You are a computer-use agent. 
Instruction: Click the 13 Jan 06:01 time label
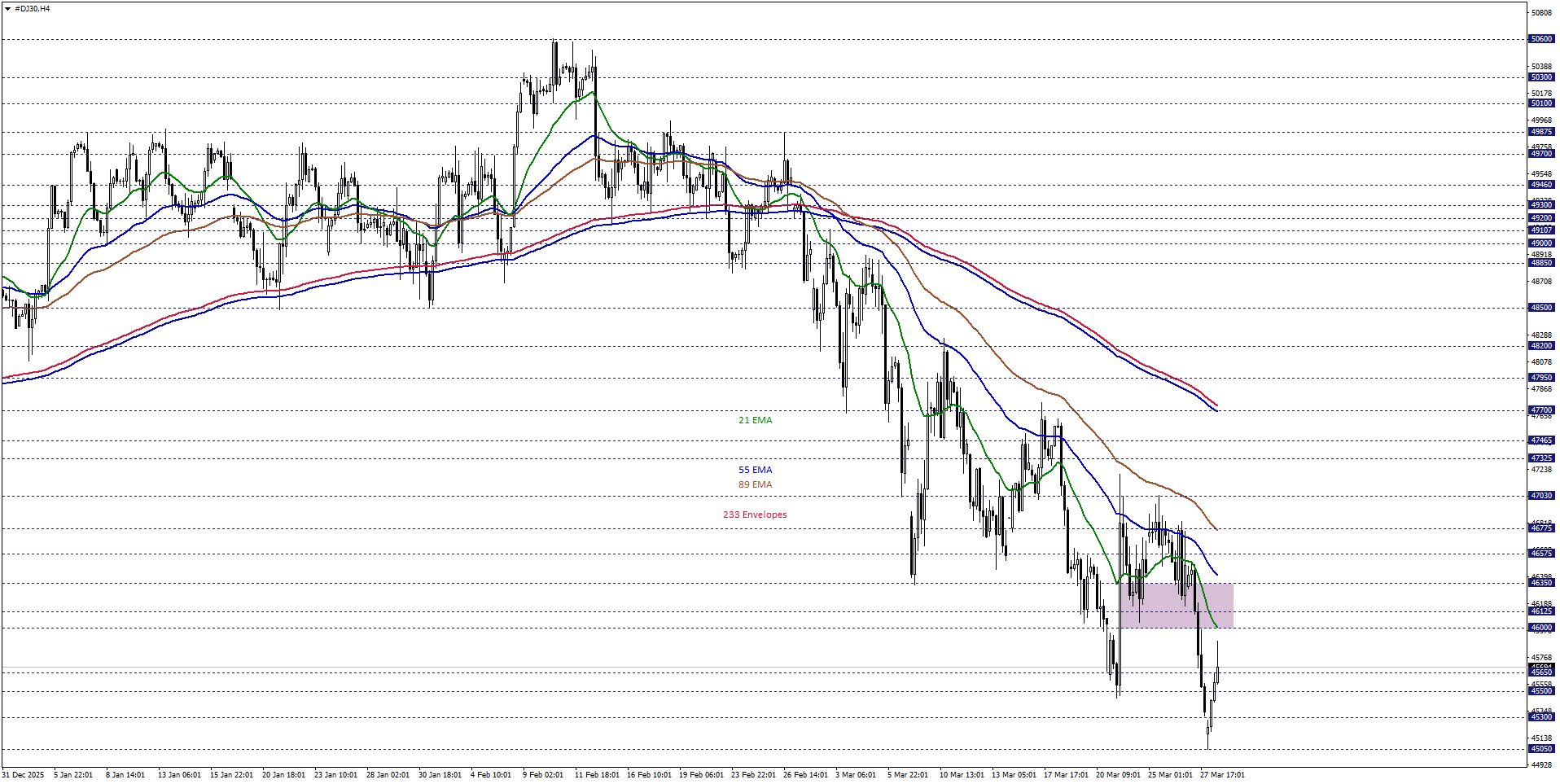(179, 775)
